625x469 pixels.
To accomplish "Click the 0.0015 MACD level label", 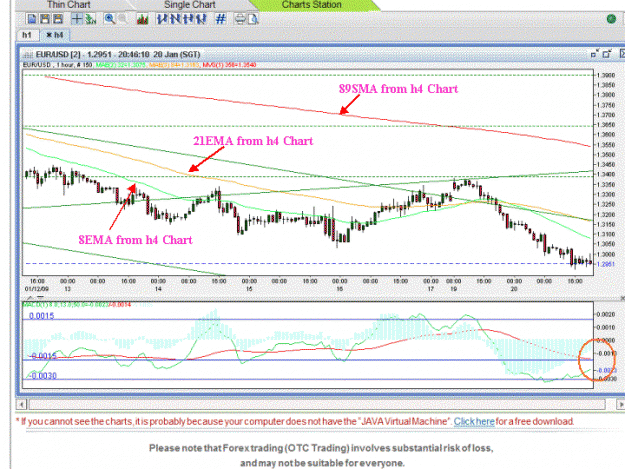I will 41,316.
